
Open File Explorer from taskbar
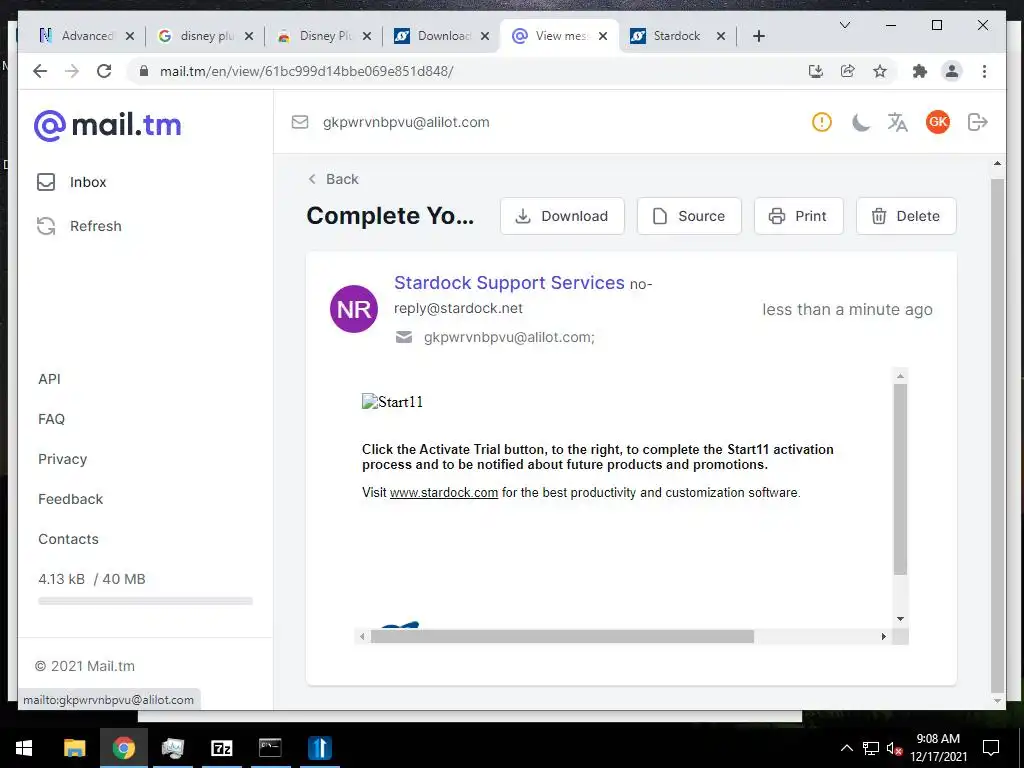pyautogui.click(x=74, y=748)
